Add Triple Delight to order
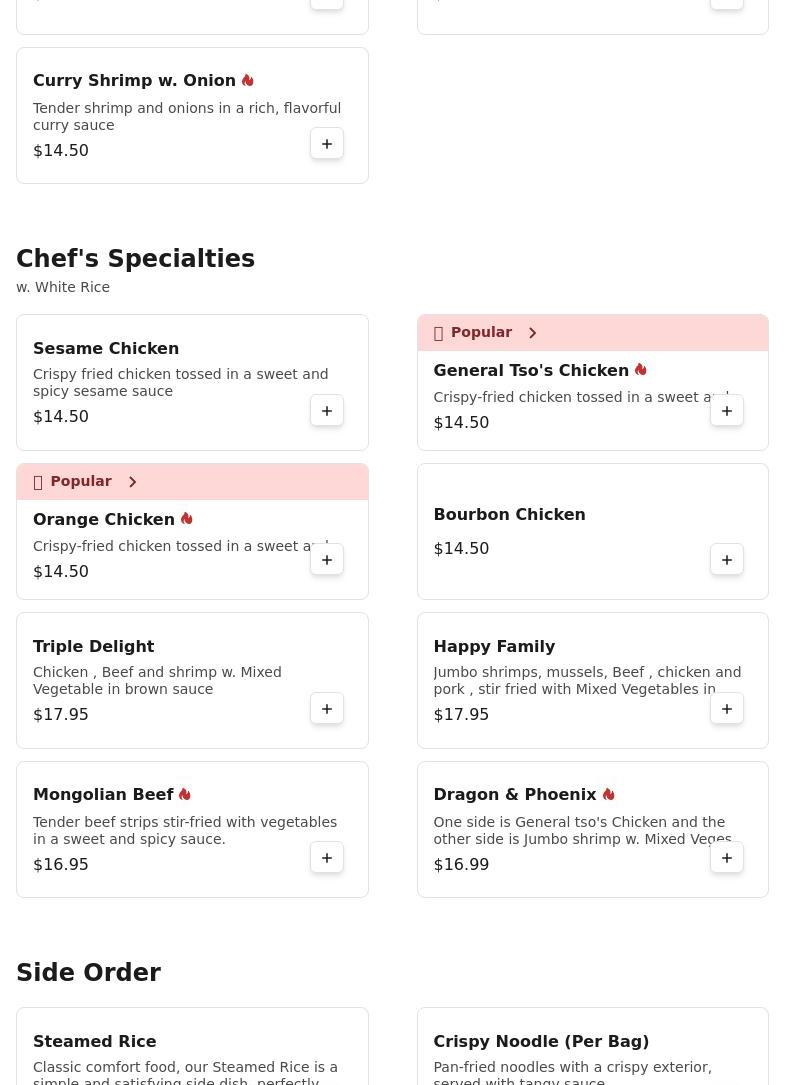Image resolution: width=785 pixels, height=1085 pixels. (327, 709)
